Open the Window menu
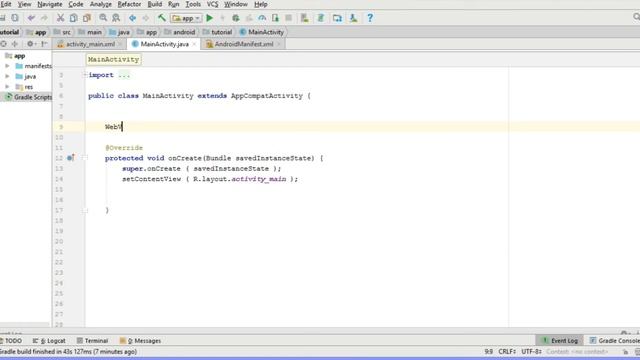This screenshot has height=360, width=640. 236,4
